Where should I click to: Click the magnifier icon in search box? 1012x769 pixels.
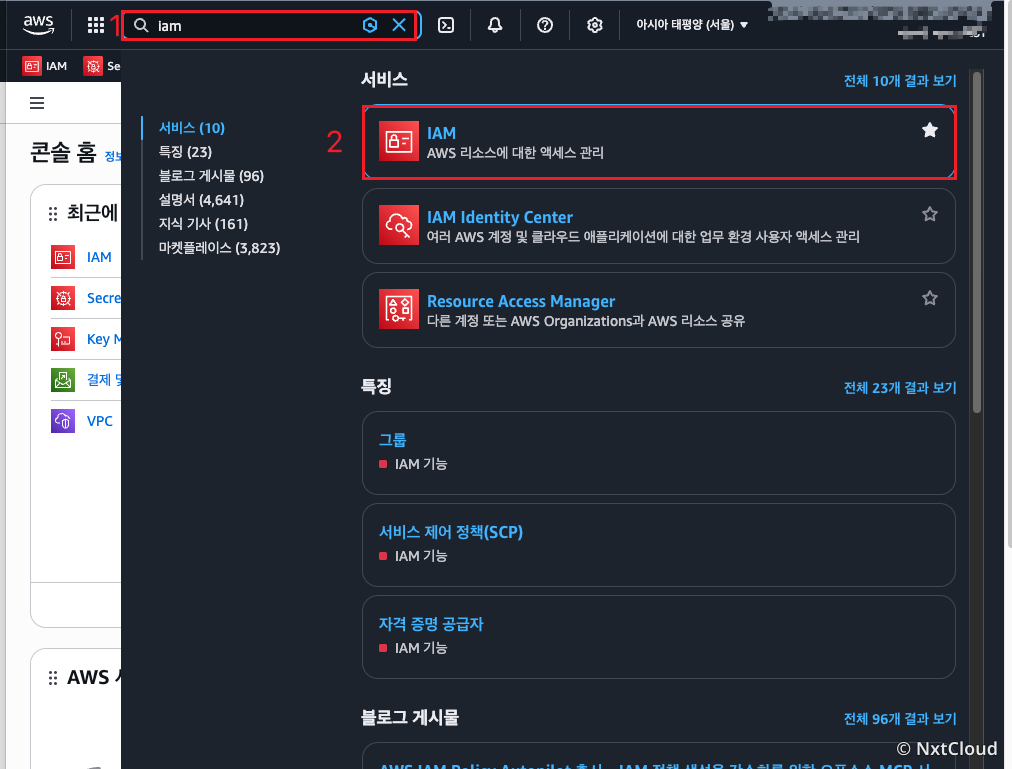tap(141, 25)
